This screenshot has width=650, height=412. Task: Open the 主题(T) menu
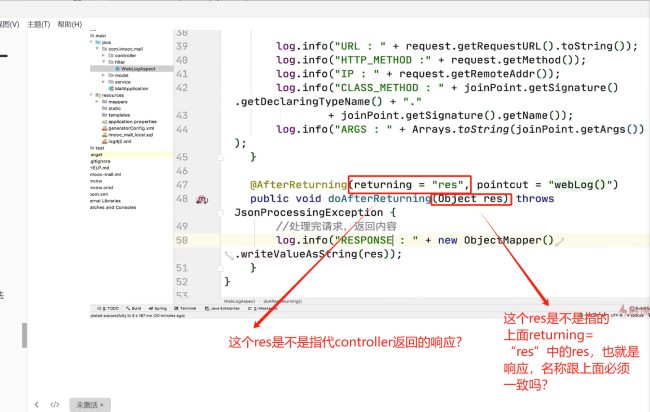pos(39,24)
